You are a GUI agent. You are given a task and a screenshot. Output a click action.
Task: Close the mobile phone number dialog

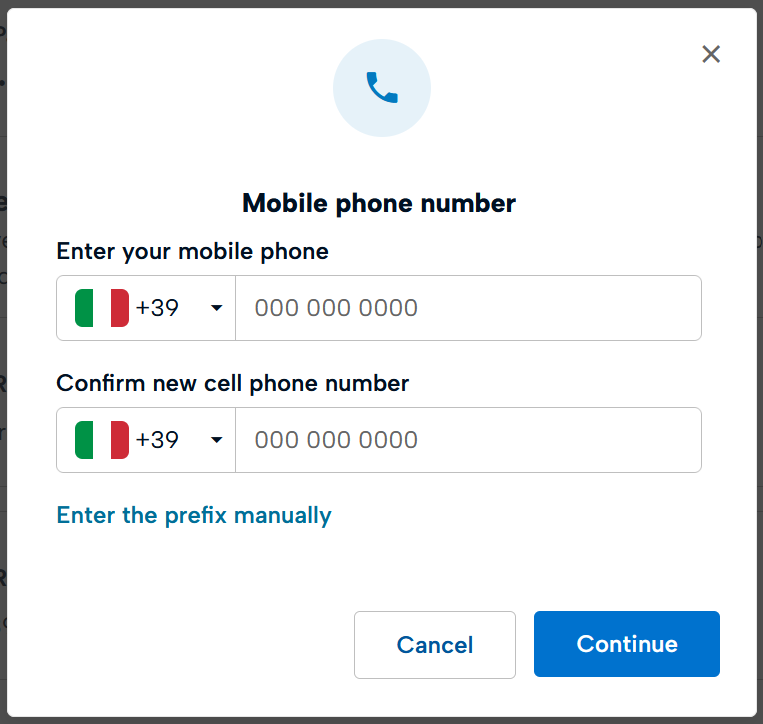(x=711, y=54)
